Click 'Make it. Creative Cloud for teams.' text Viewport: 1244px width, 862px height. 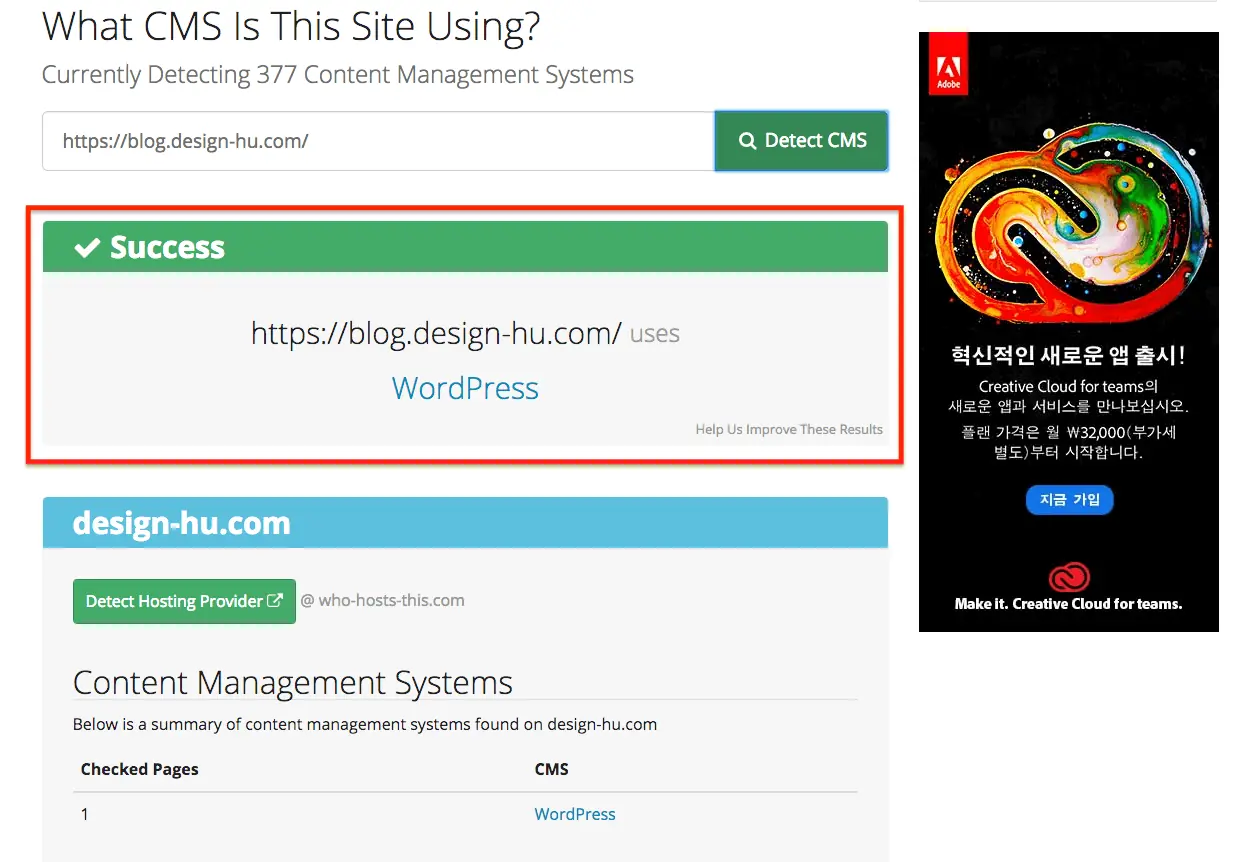click(x=1068, y=604)
